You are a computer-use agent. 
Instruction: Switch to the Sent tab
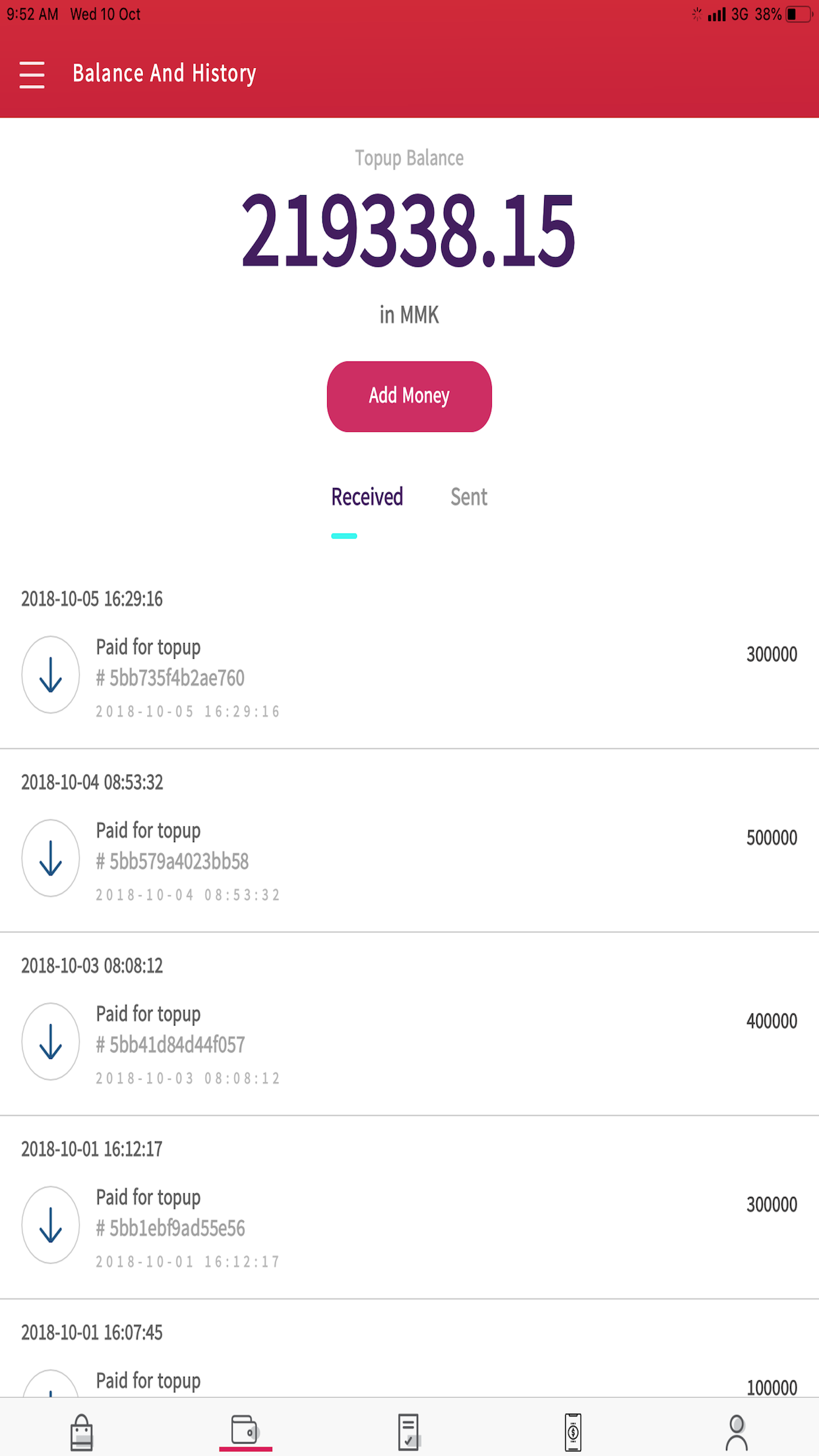pos(468,497)
